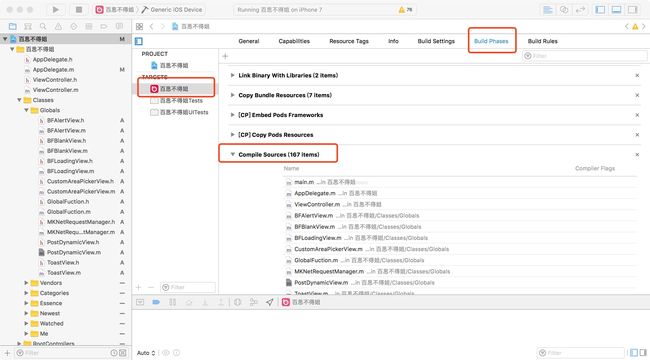Open the Resource Tags tab
The height and width of the screenshot is (360, 650).
349,41
